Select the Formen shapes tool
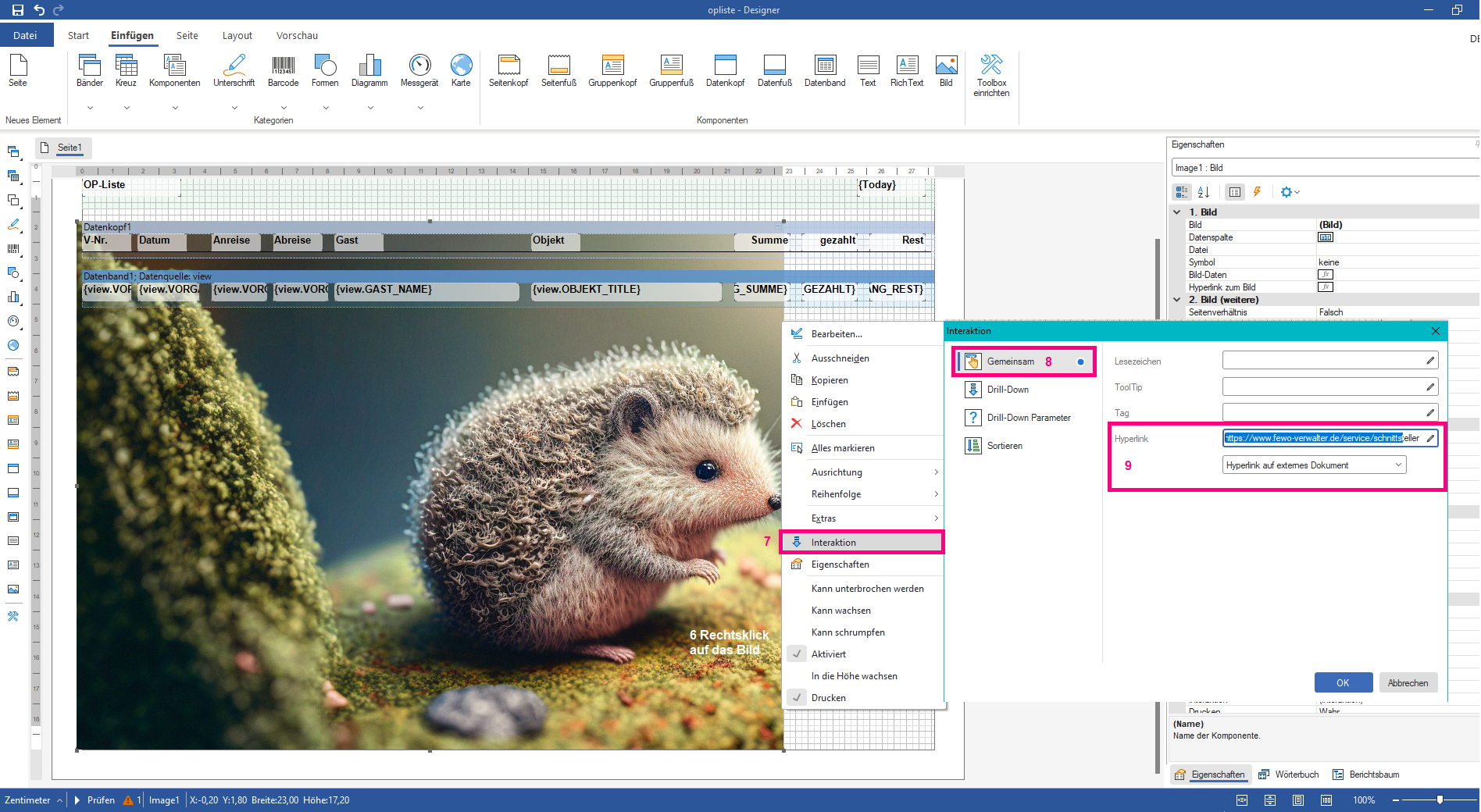Viewport: 1481px width, 812px height. tap(325, 71)
